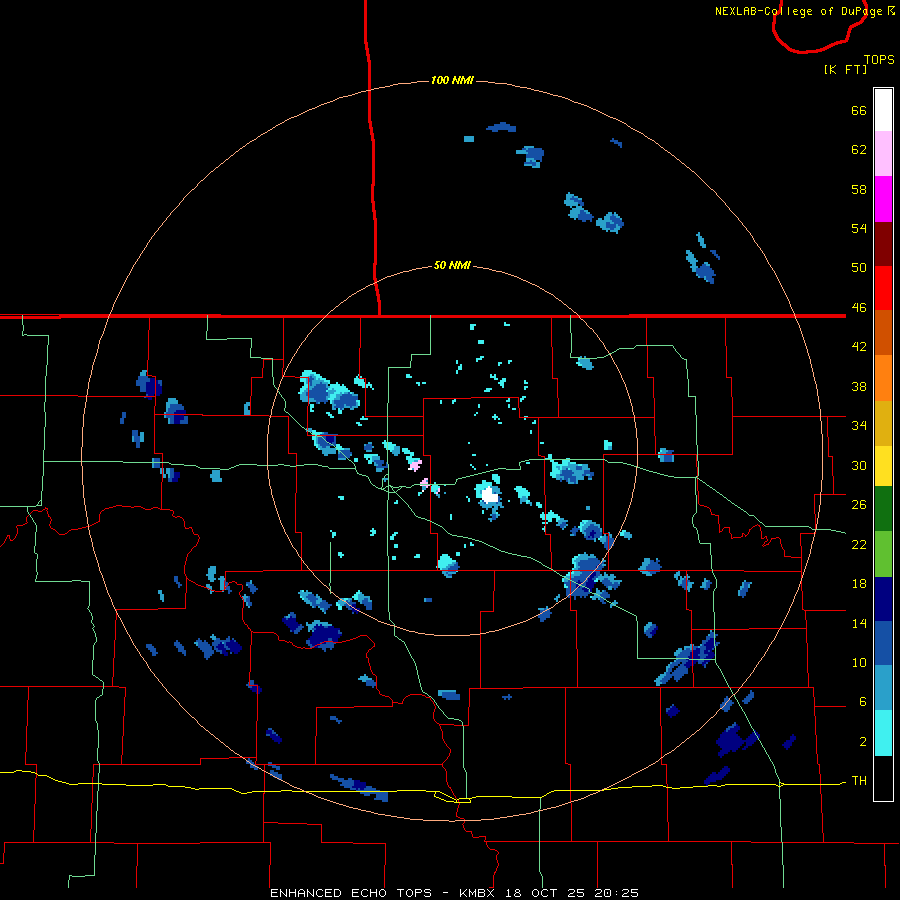900x900 pixels.
Task: Select the white color swatch in the legend
Action: point(883,110)
